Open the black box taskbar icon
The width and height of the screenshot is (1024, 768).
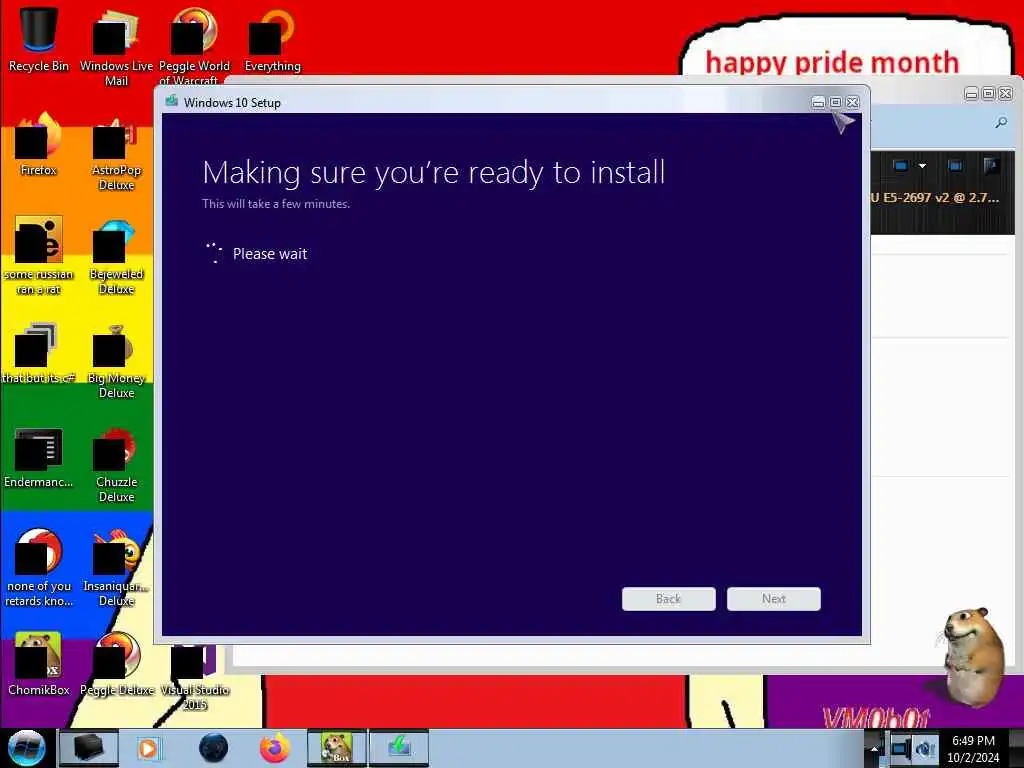coord(89,748)
